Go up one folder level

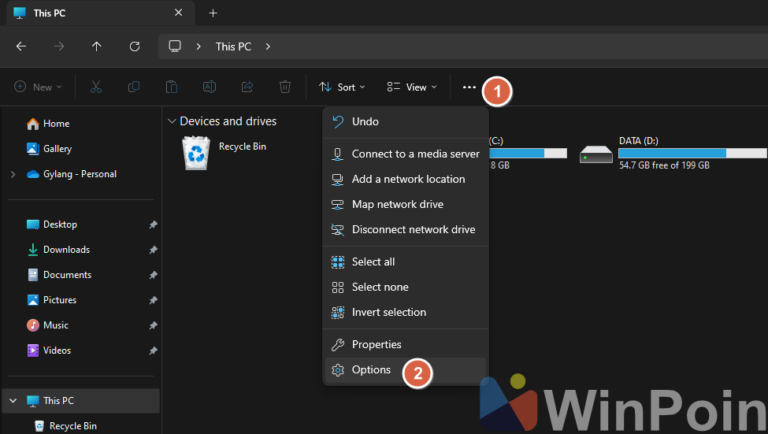tap(96, 47)
